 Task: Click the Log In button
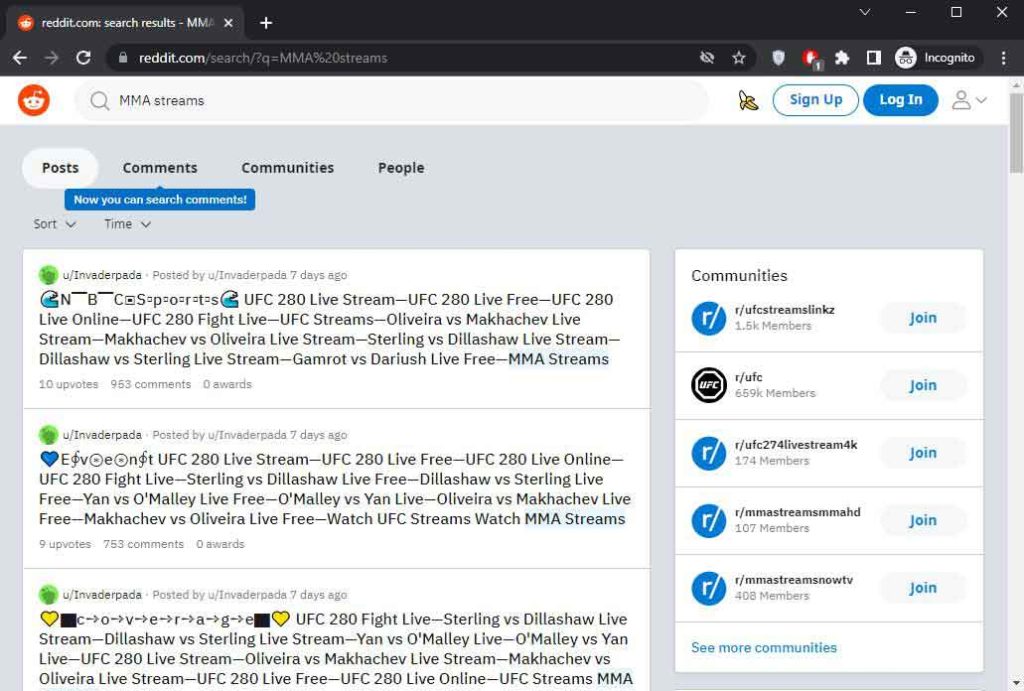pos(901,100)
